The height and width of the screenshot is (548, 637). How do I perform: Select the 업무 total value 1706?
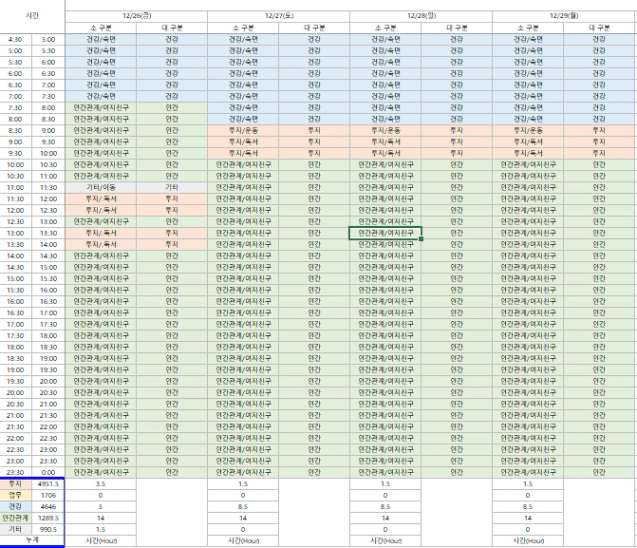point(49,495)
